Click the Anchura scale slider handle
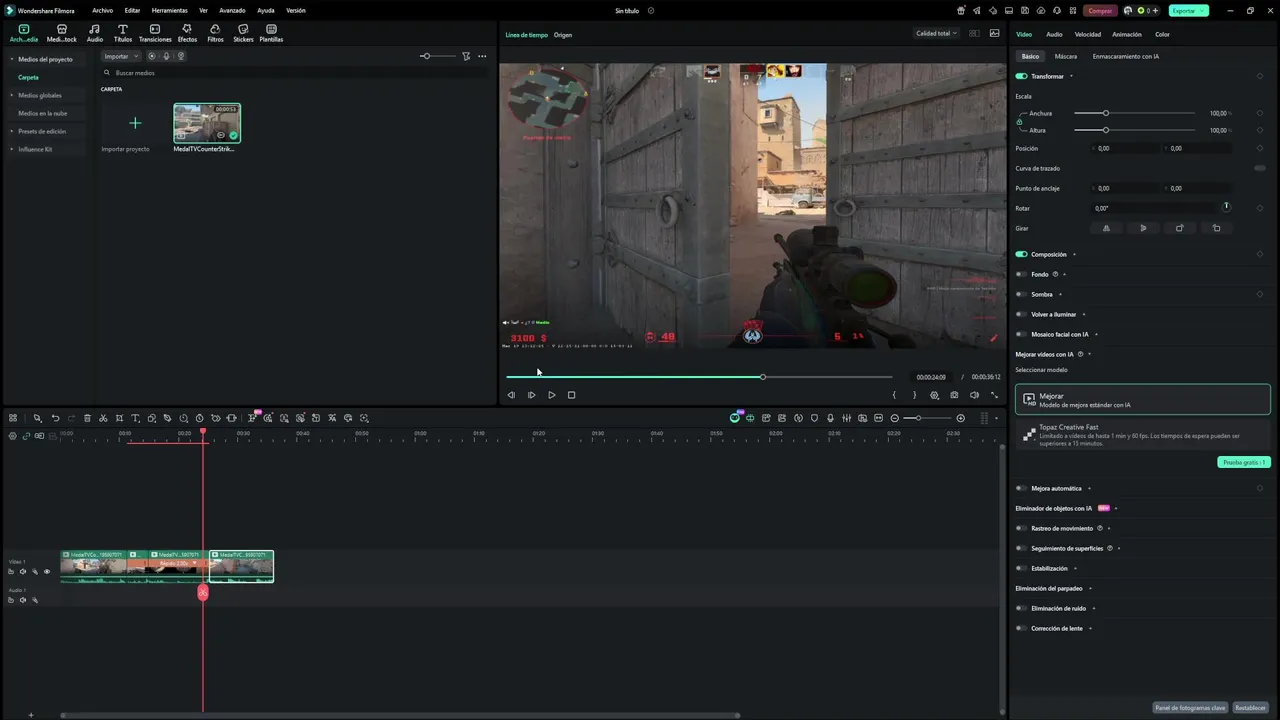Image resolution: width=1280 pixels, height=720 pixels. coord(1105,113)
